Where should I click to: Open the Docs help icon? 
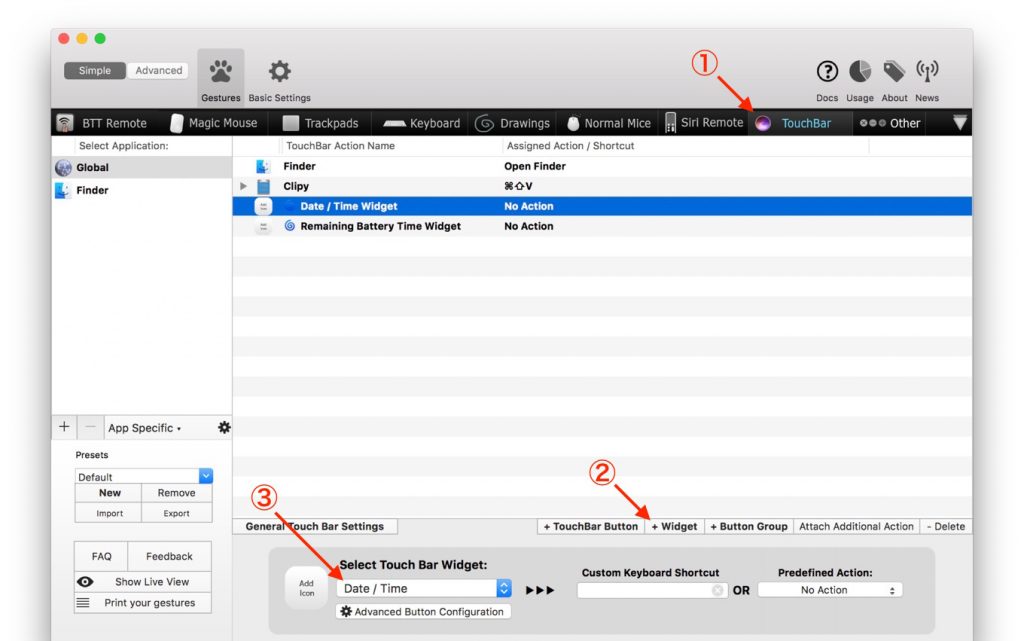[827, 72]
